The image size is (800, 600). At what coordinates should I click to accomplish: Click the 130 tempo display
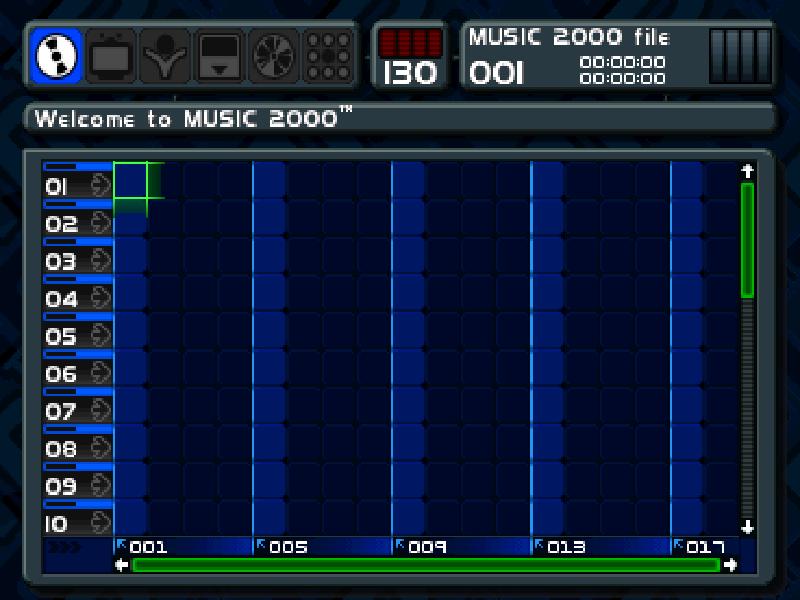click(x=410, y=72)
